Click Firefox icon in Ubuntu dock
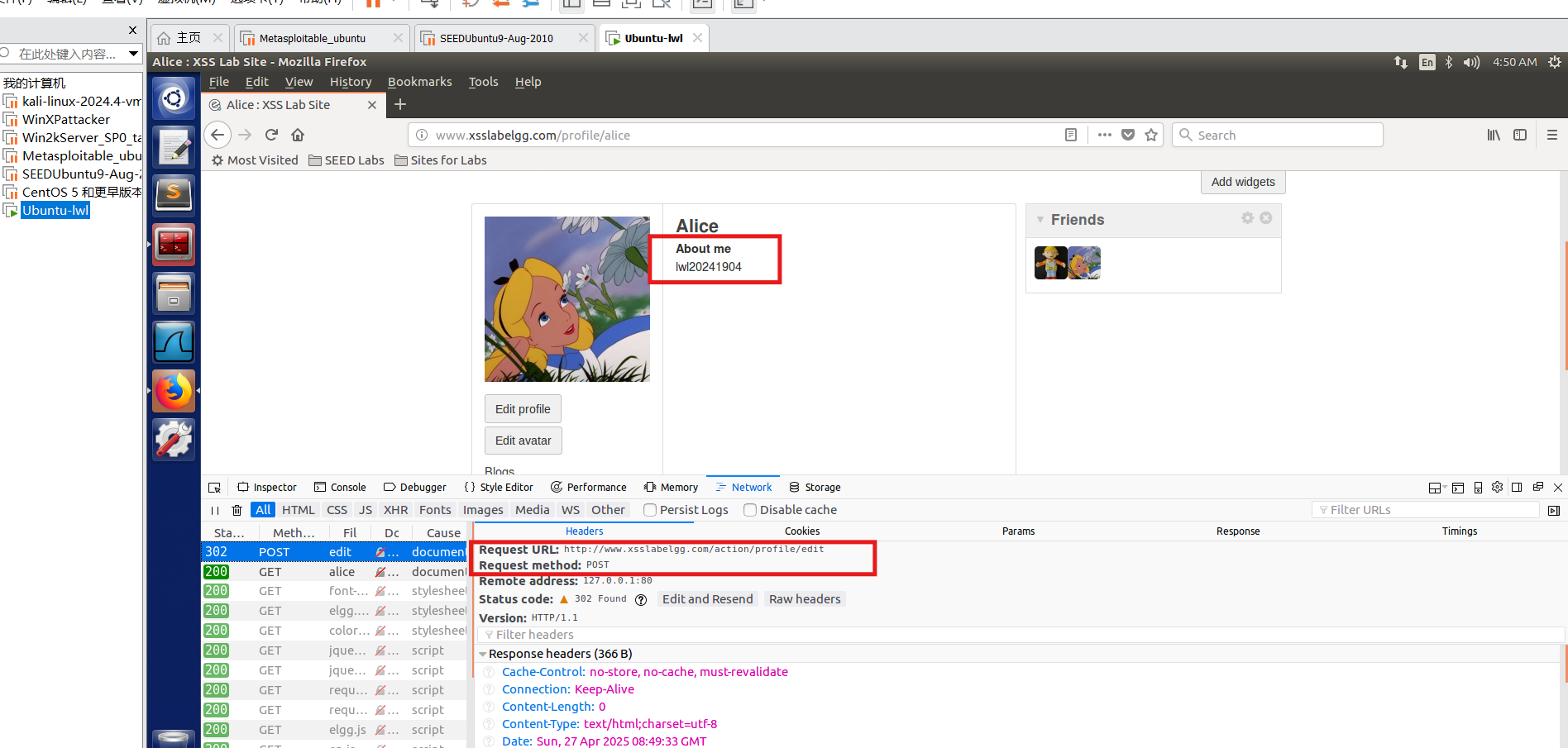 pos(174,391)
